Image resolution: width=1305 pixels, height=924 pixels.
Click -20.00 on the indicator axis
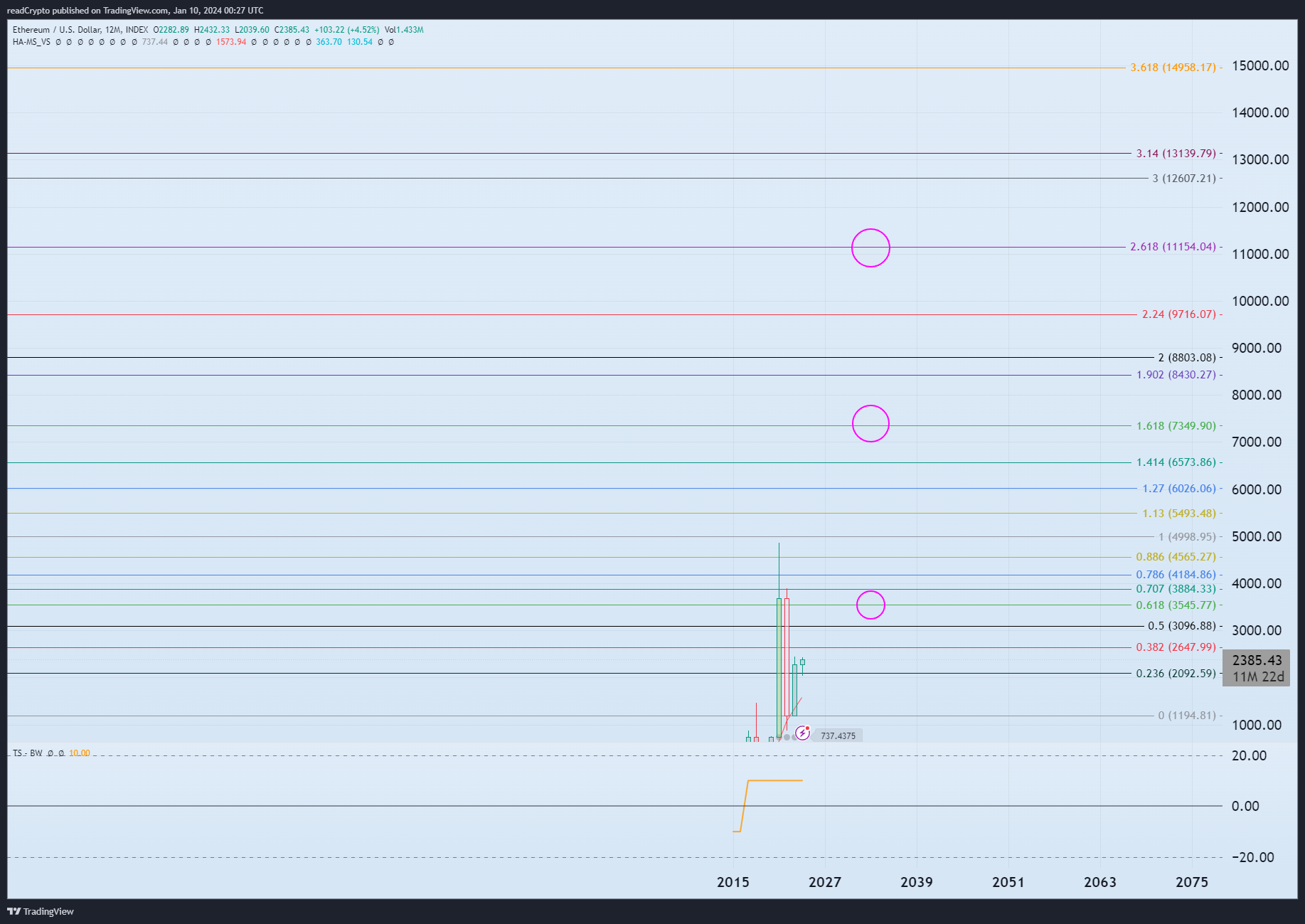[1253, 857]
